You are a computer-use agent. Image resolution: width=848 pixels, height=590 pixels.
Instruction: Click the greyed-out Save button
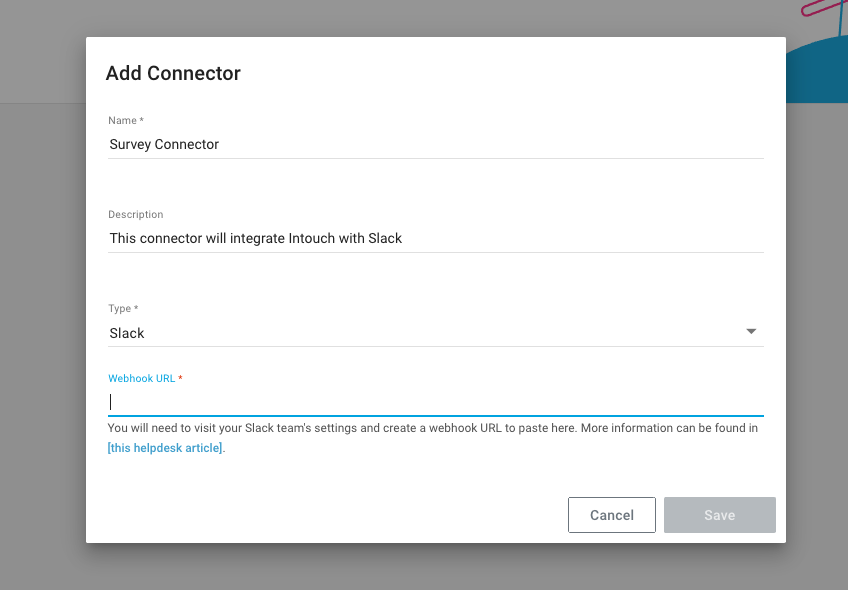719,515
